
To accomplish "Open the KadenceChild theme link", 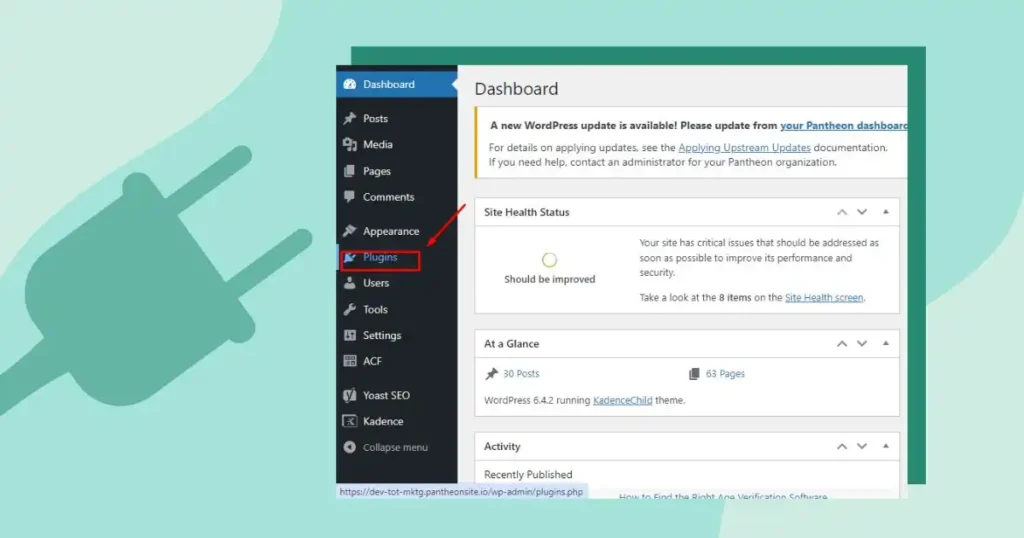I will tap(622, 400).
